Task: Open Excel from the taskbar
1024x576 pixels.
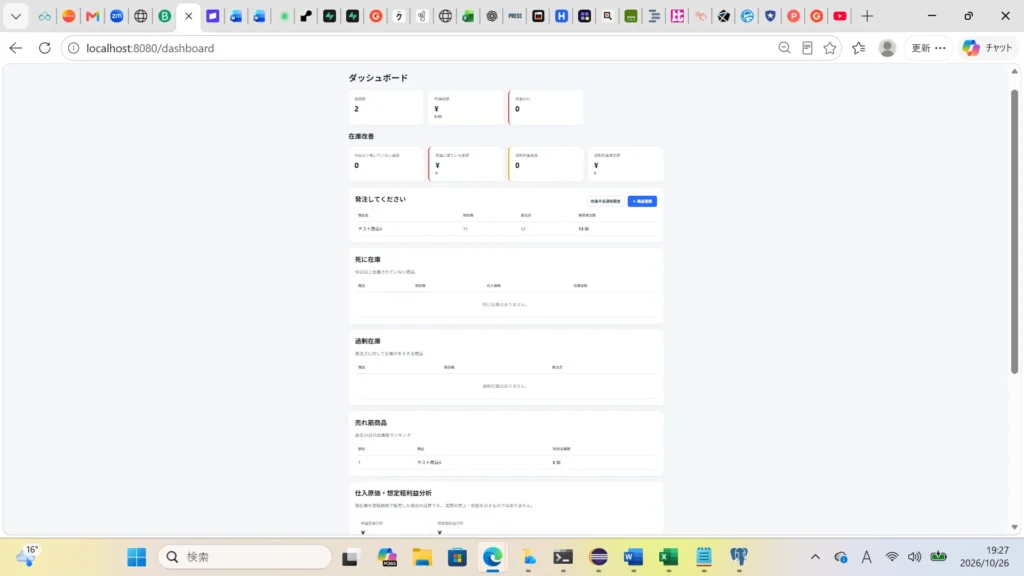Action: point(668,557)
